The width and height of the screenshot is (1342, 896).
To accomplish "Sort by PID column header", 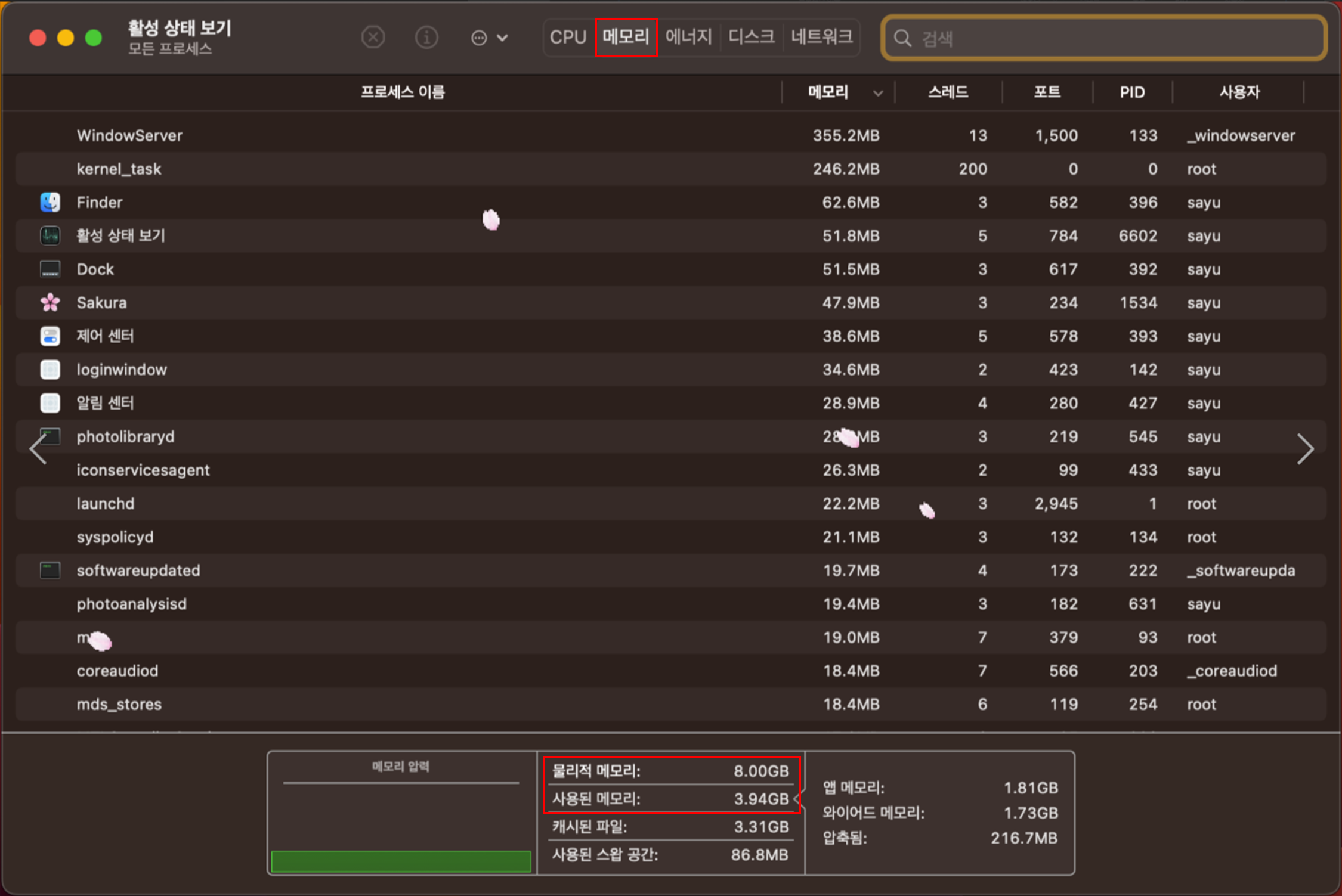I will 1131,92.
